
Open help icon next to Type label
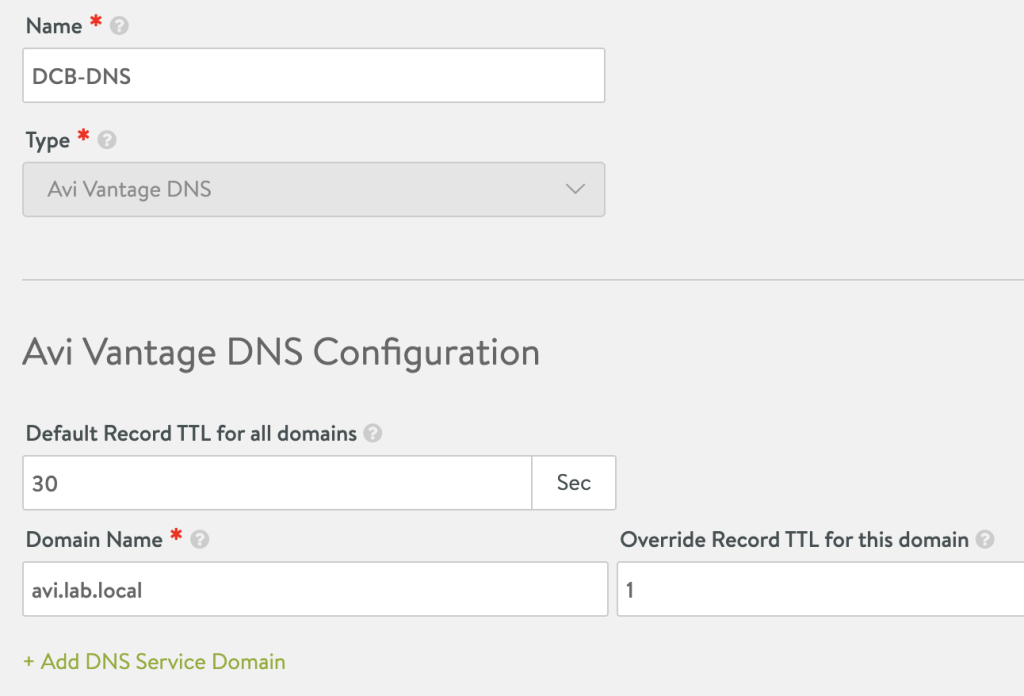[x=107, y=140]
